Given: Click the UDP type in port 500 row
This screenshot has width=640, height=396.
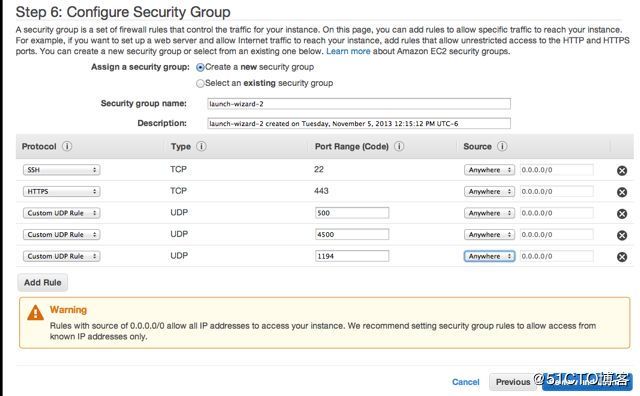Looking at the screenshot, I should coord(179,213).
